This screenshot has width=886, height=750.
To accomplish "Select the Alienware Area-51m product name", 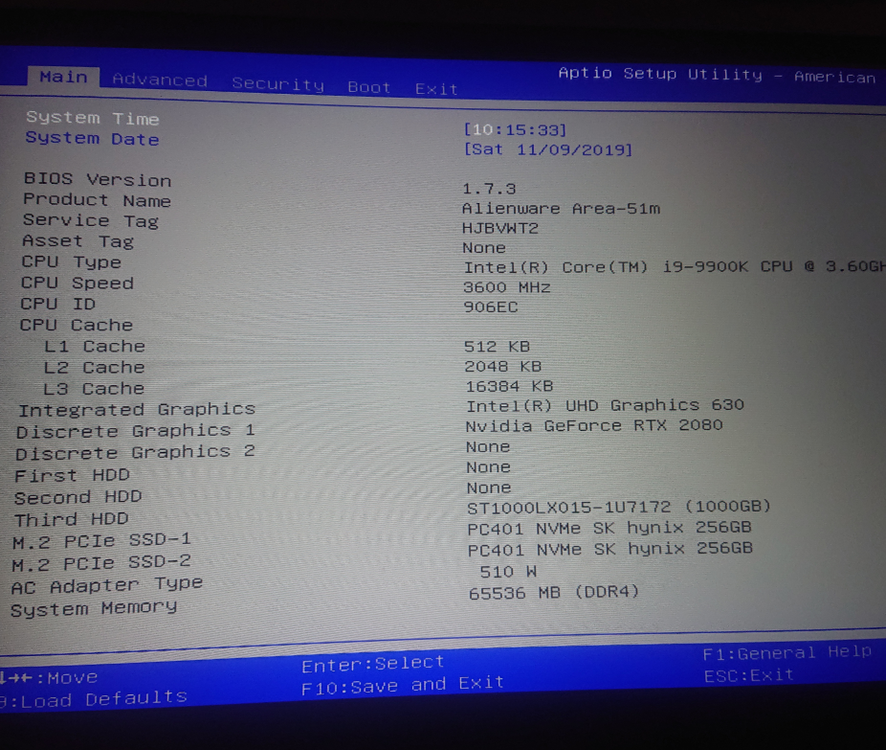I will pos(561,209).
